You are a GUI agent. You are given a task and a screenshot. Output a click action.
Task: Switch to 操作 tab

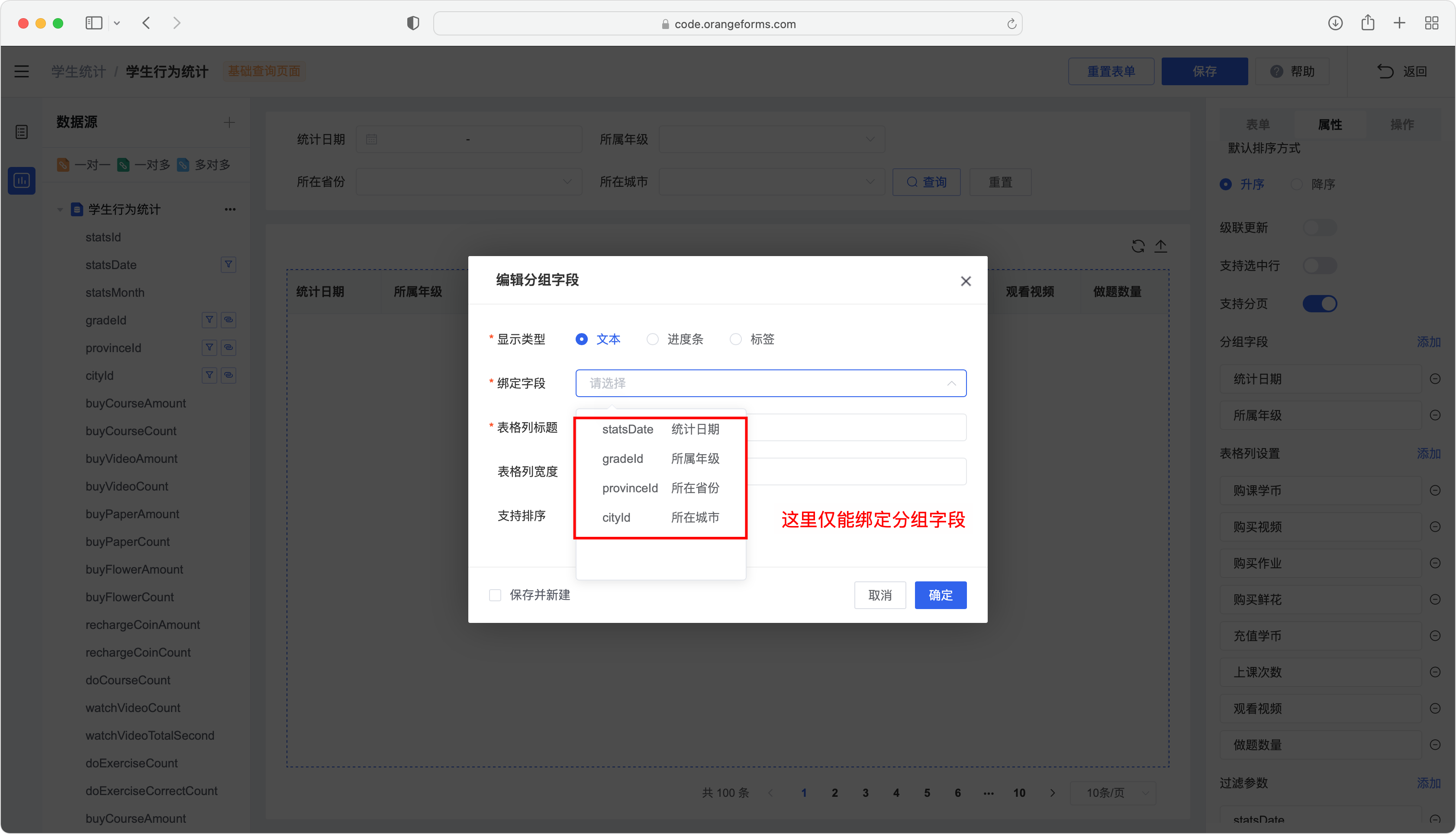coord(1402,125)
